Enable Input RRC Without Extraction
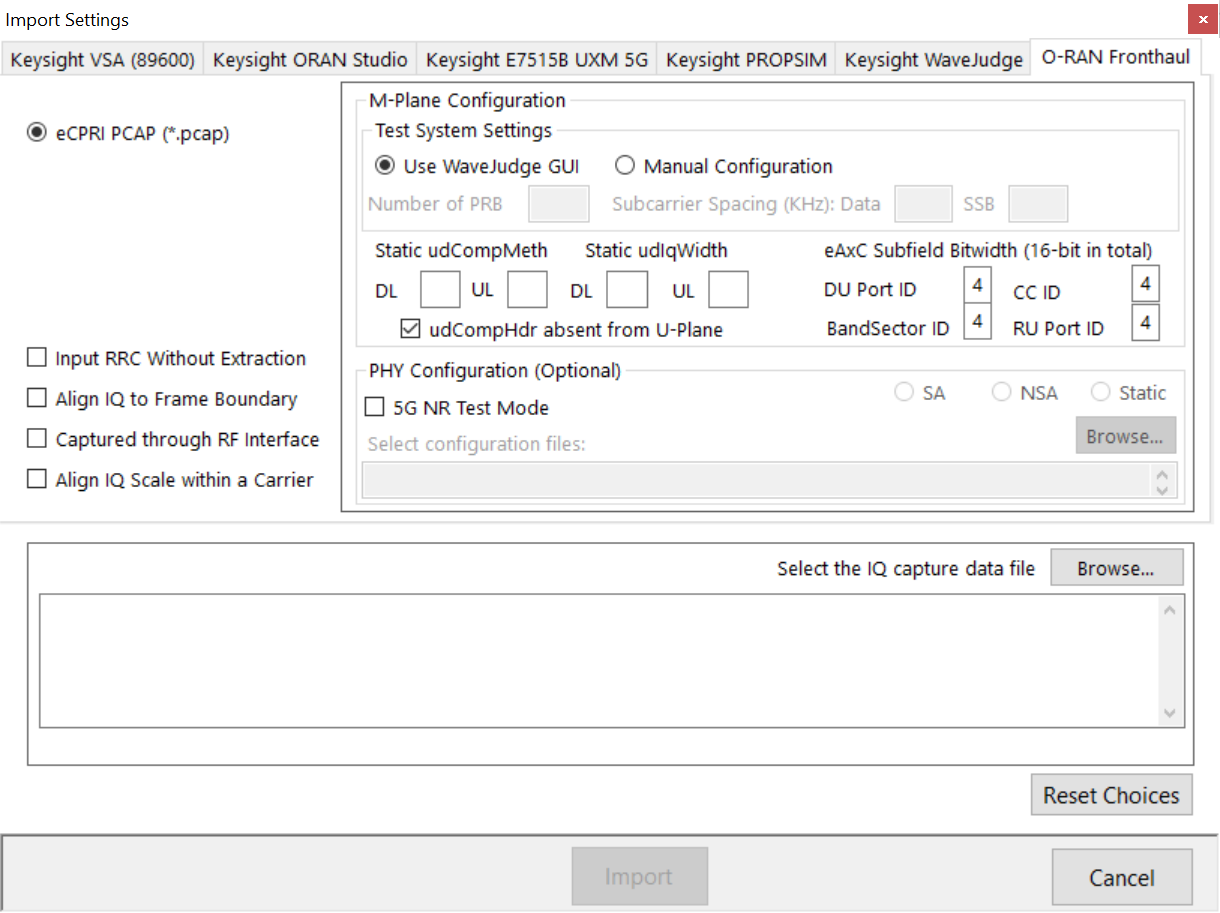Image resolution: width=1220 pixels, height=913 pixels. point(37,358)
